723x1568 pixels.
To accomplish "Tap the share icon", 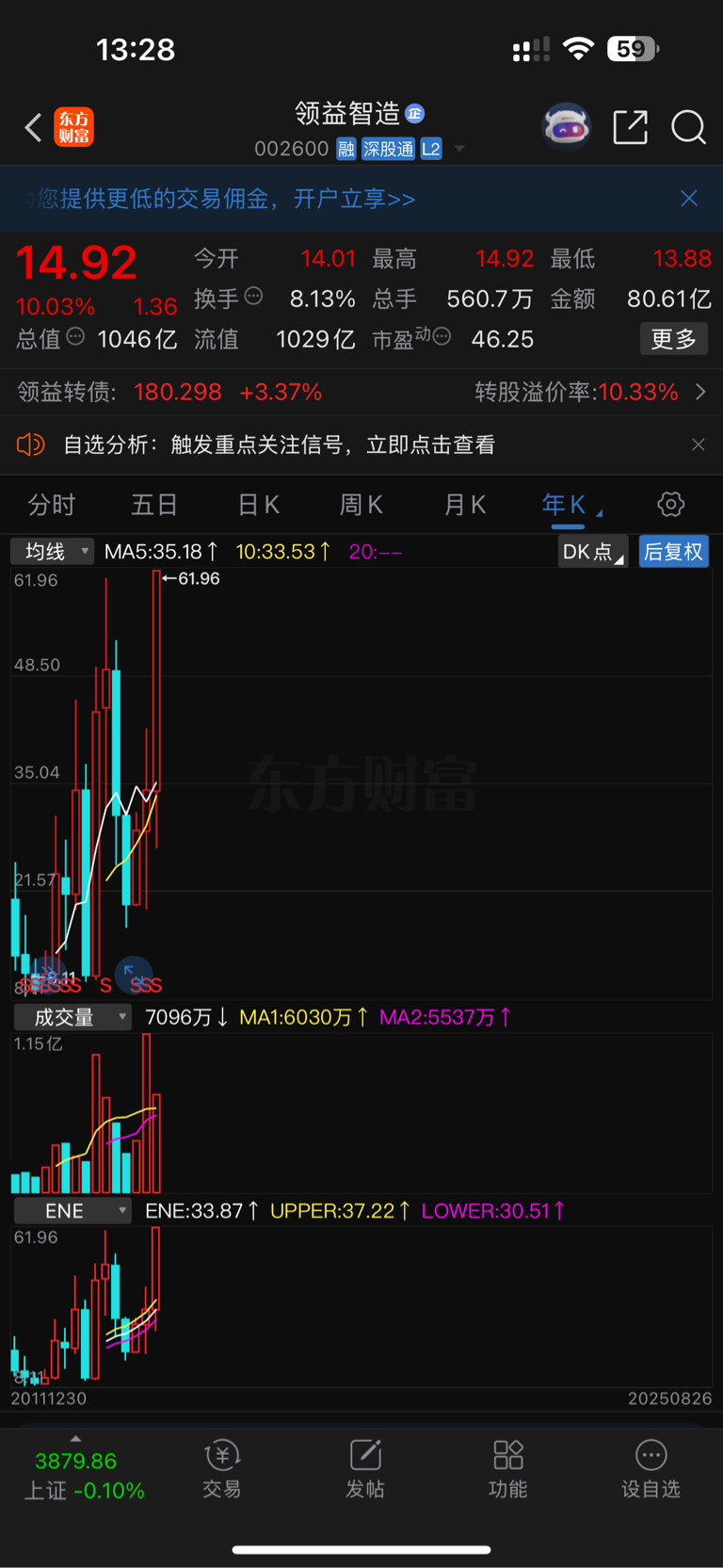I will click(x=630, y=127).
